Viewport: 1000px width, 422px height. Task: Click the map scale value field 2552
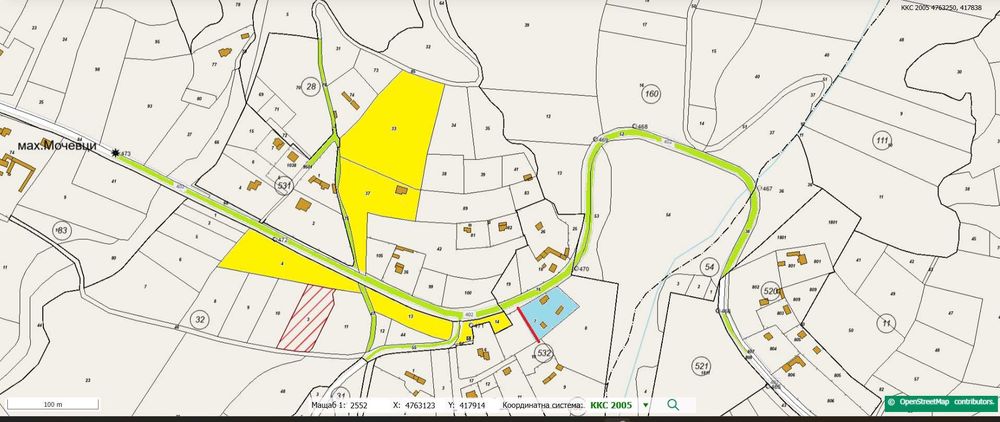point(358,405)
